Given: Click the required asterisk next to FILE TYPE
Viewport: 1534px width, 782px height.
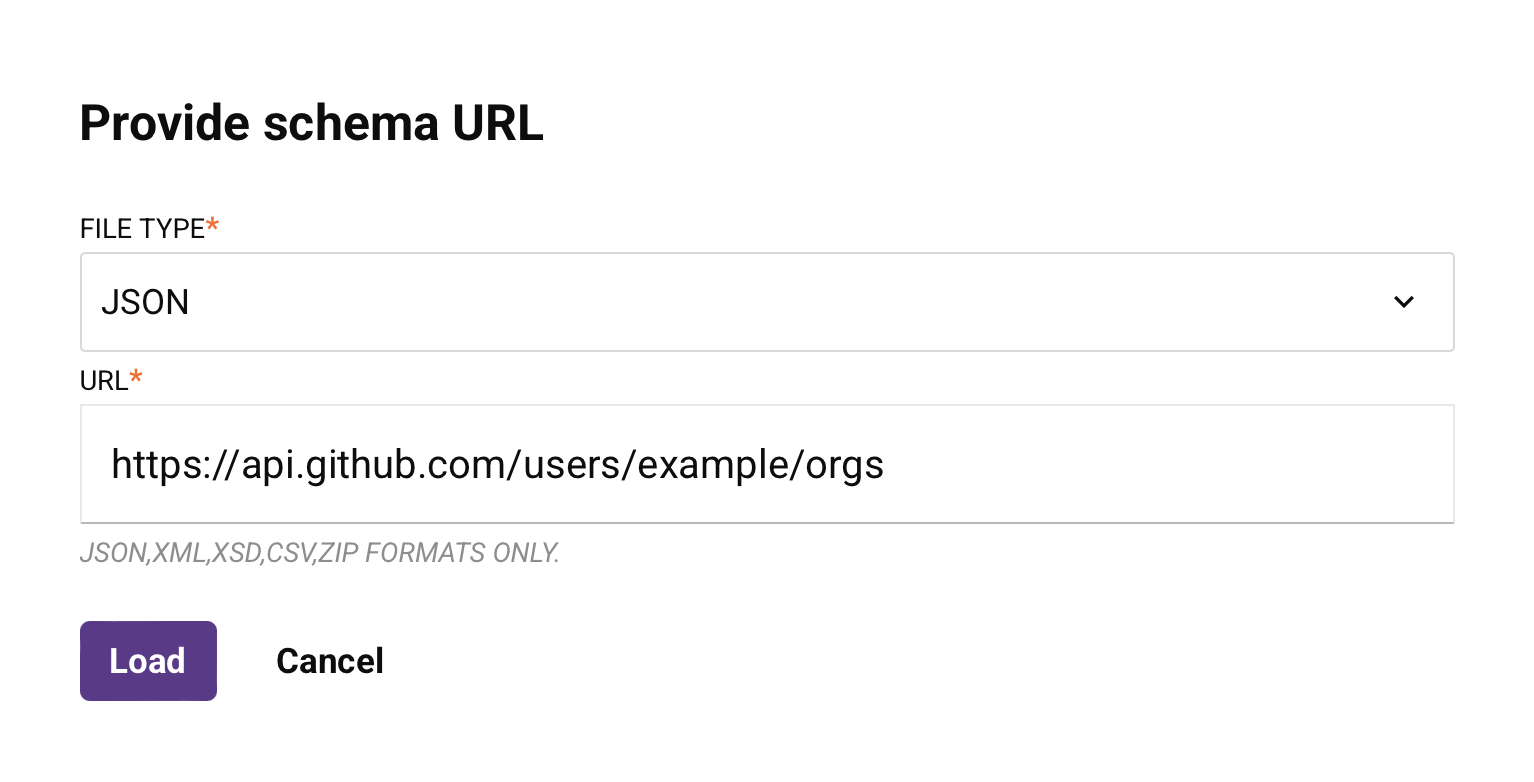Looking at the screenshot, I should 212,222.
